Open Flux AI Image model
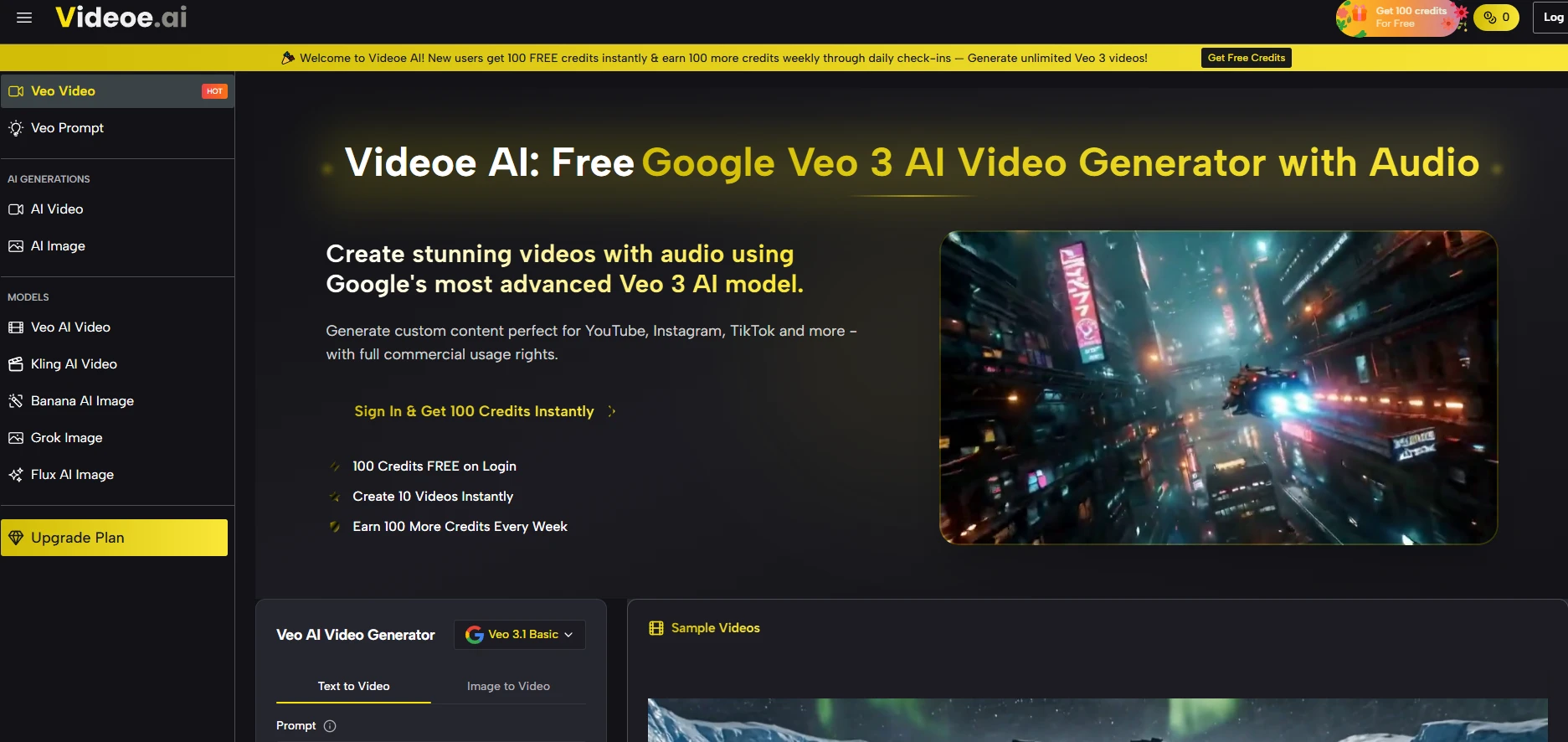The image size is (1568, 742). coord(117,475)
